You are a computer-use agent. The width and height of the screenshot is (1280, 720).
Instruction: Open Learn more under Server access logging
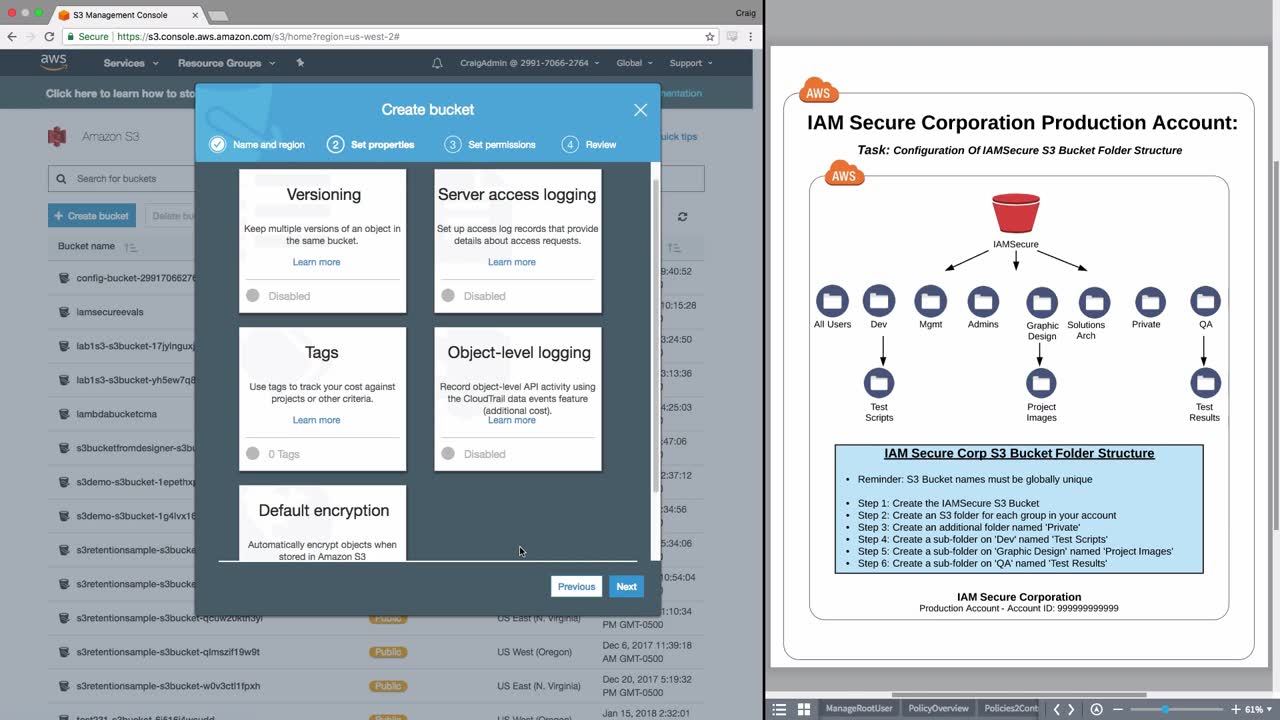click(512, 262)
